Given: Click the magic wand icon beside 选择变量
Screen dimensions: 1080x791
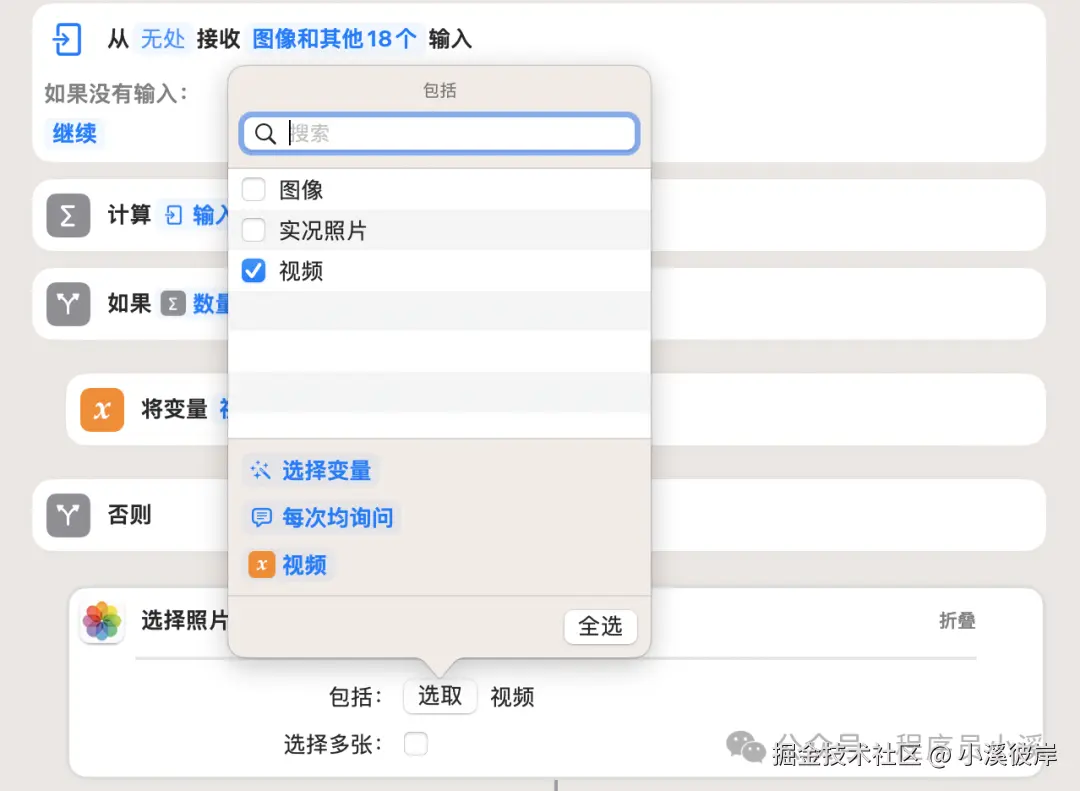Looking at the screenshot, I should [x=260, y=470].
